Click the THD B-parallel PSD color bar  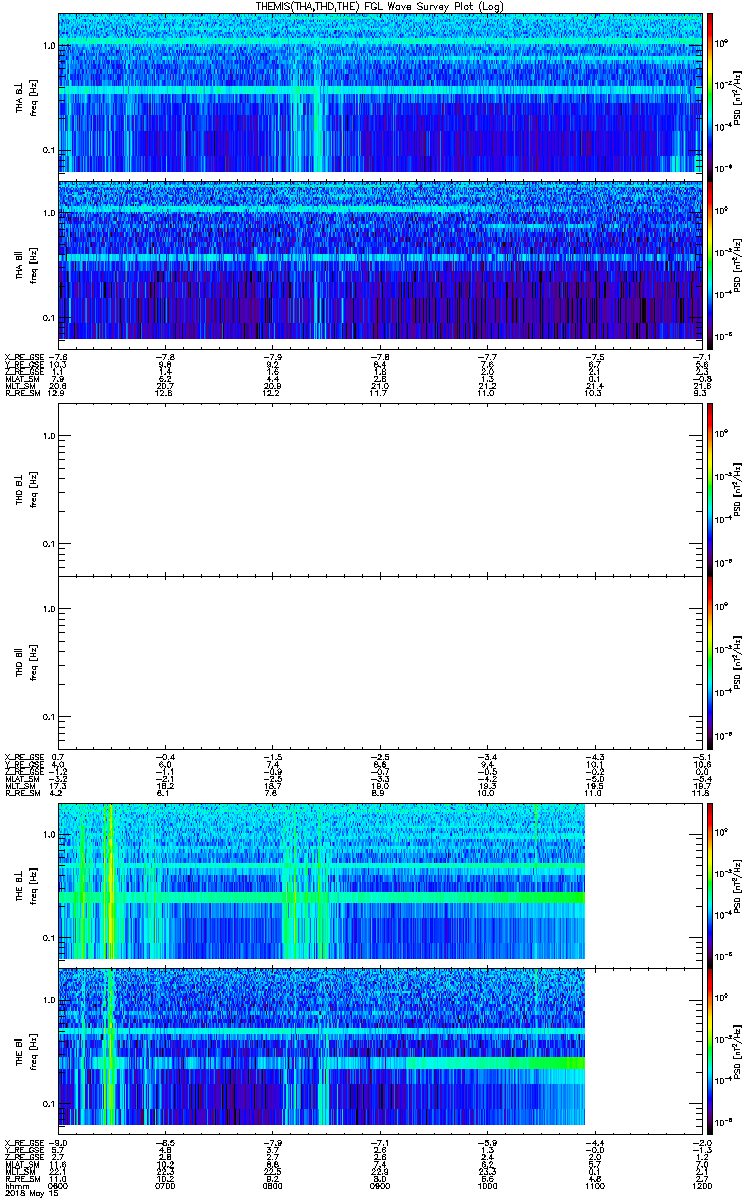click(710, 662)
